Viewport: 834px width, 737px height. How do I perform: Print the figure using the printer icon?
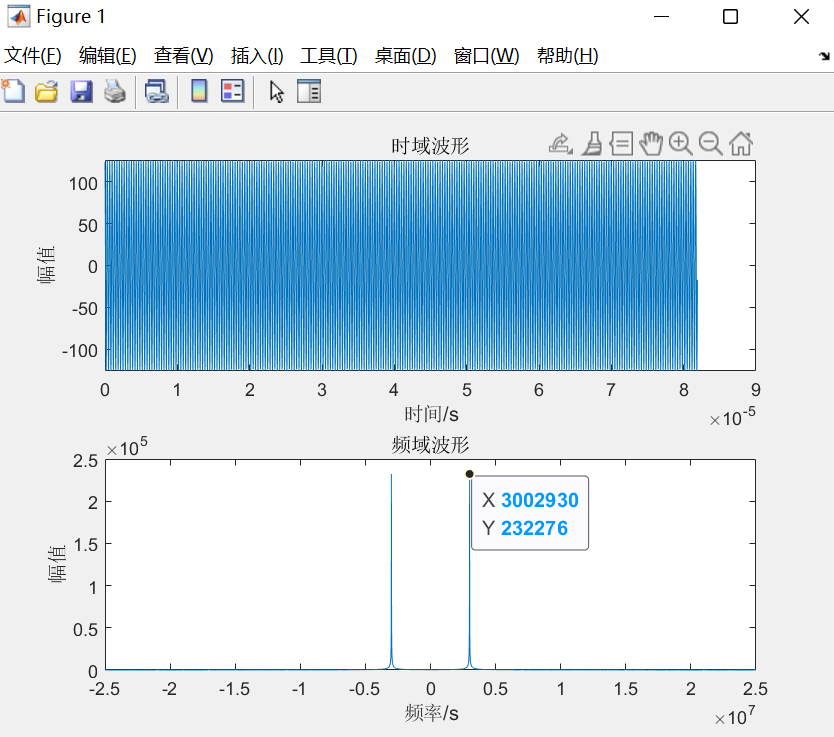[x=114, y=90]
